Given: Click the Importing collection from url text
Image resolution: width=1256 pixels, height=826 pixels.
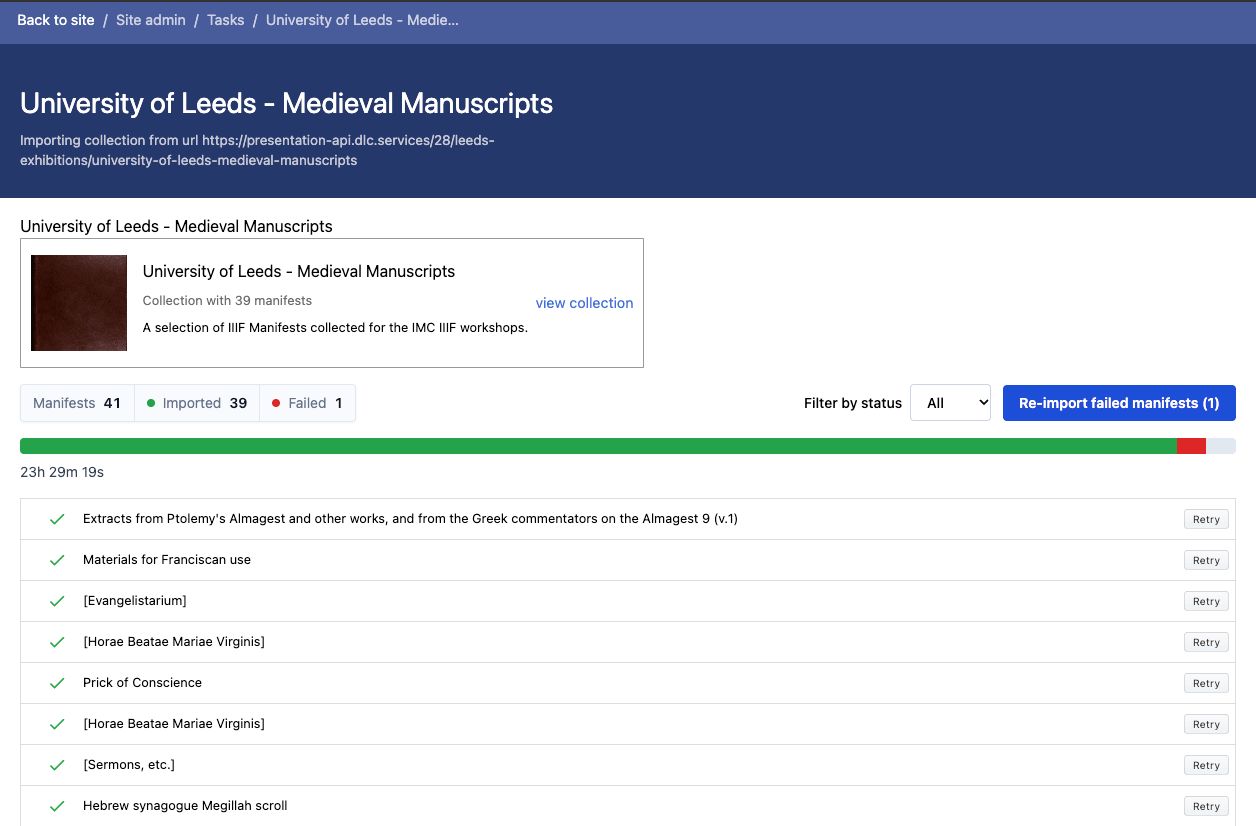Looking at the screenshot, I should click(x=257, y=150).
